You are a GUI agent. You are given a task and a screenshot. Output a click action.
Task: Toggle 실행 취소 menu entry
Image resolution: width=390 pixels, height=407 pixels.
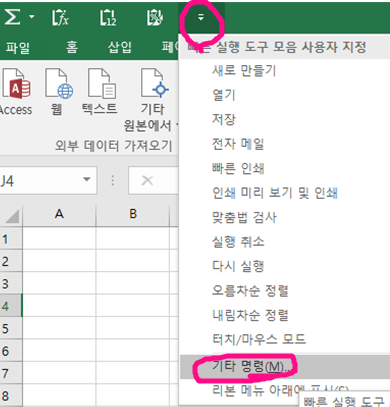[x=285, y=242]
